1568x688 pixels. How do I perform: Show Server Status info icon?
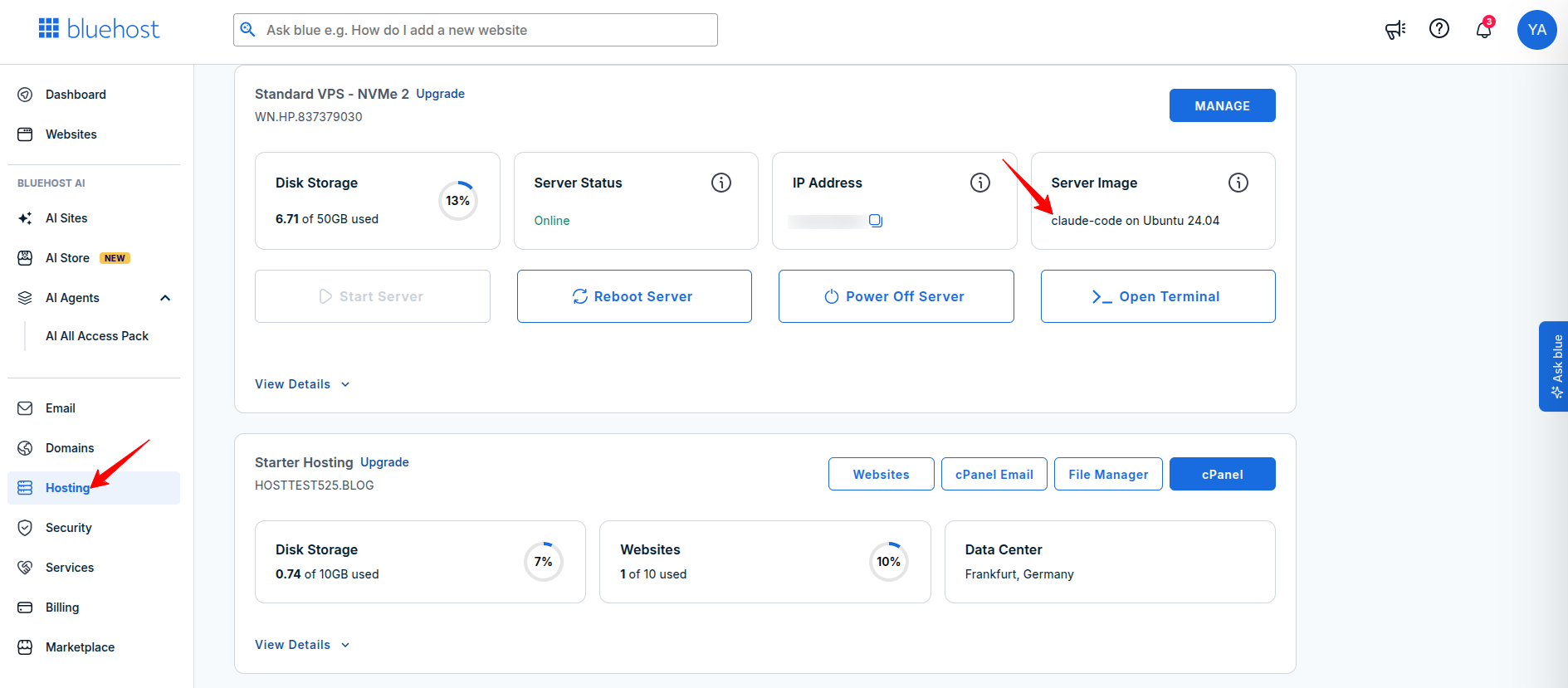point(721,183)
